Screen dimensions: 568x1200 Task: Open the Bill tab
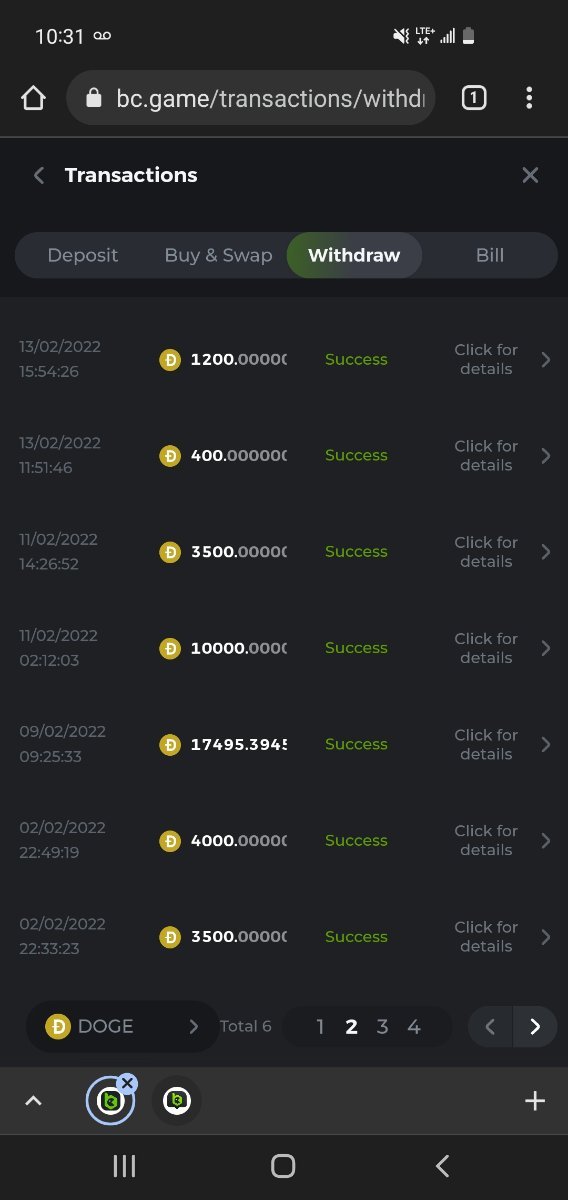(x=490, y=255)
